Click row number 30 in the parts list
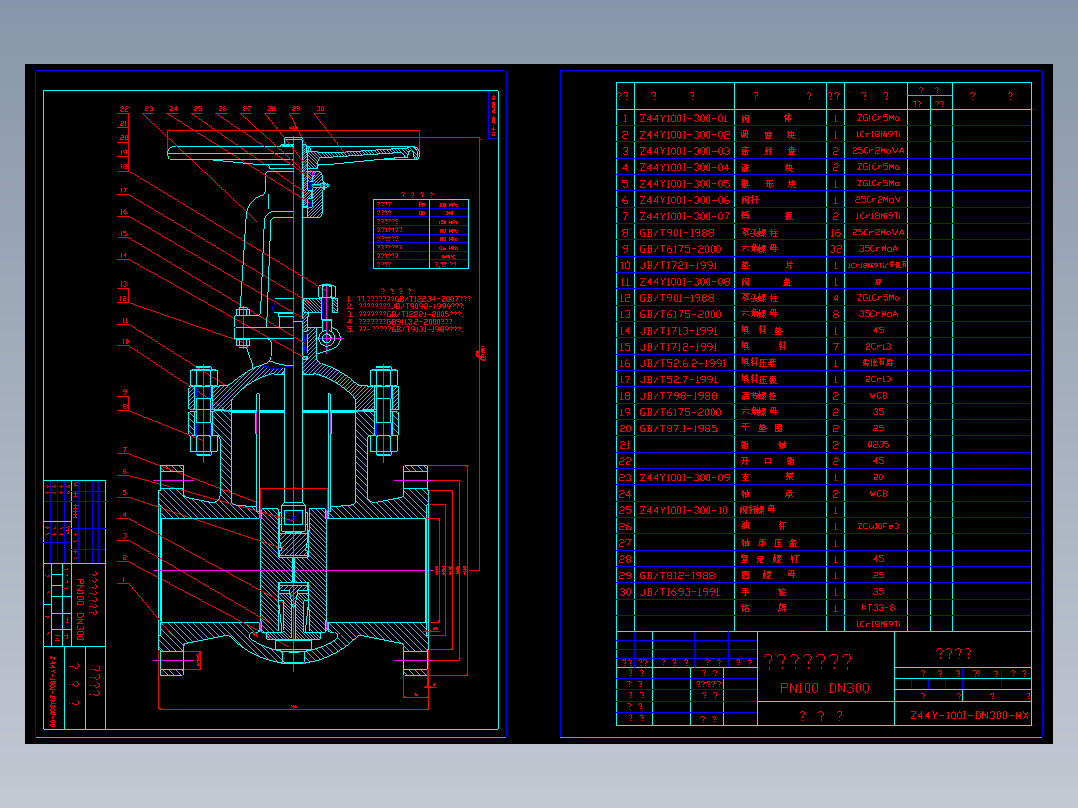 625,592
